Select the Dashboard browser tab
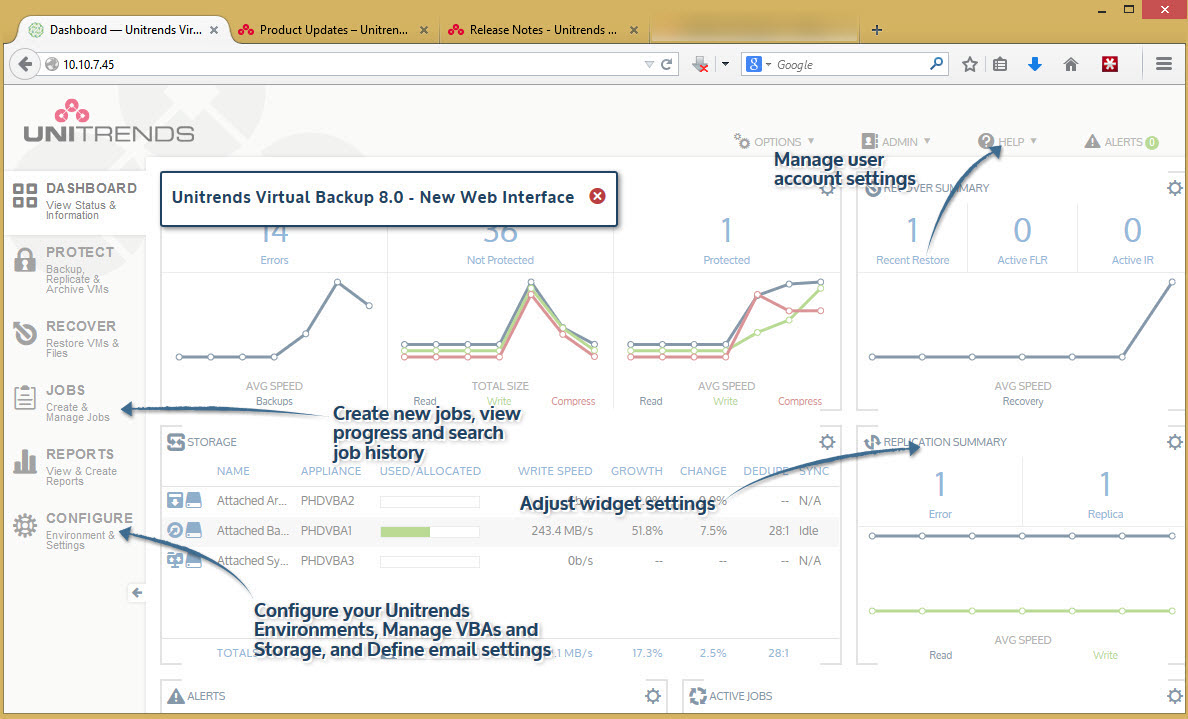1188x719 pixels. (x=125, y=30)
